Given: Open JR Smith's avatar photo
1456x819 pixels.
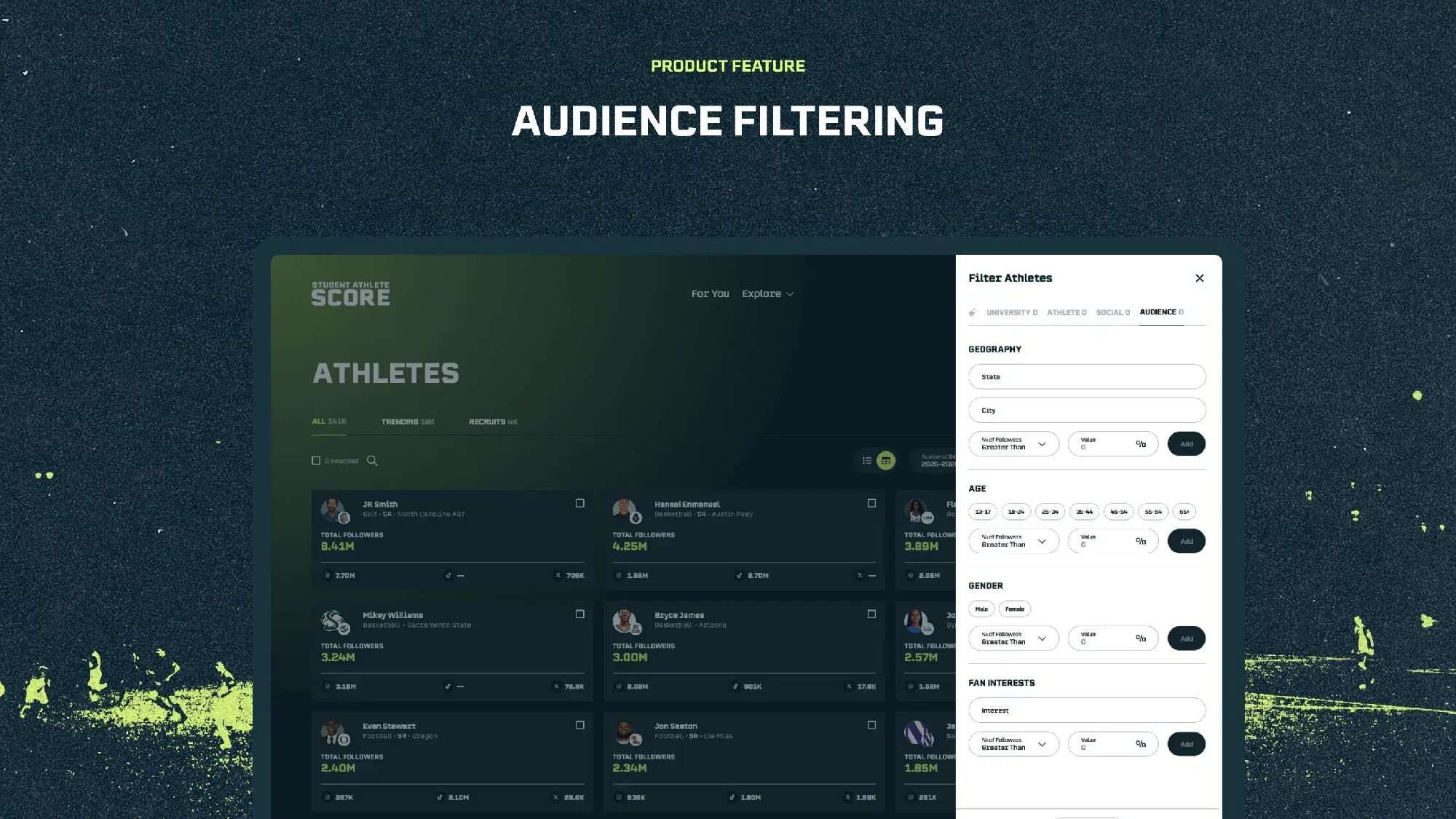Looking at the screenshot, I should [334, 510].
